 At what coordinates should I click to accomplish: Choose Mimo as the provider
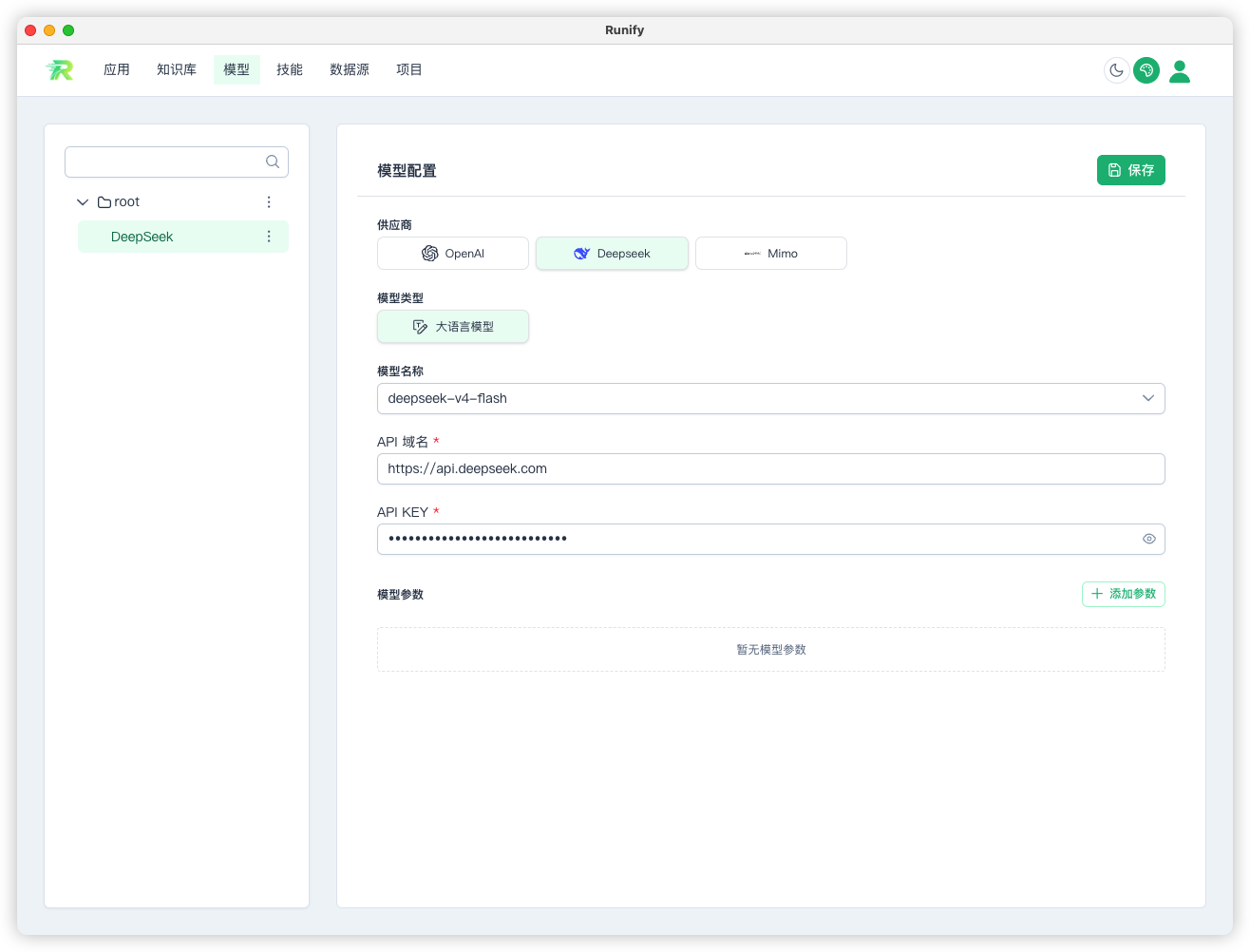pos(771,254)
